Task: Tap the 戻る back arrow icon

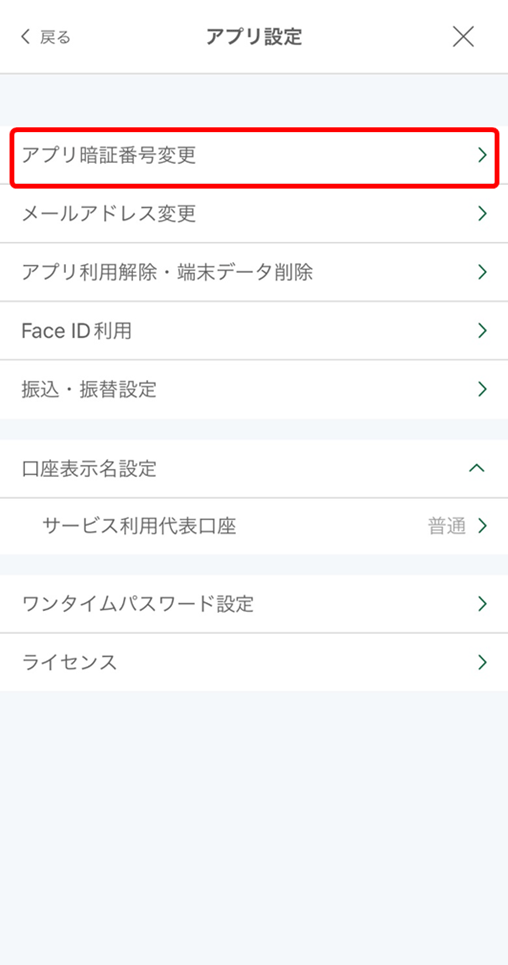Action: tap(25, 37)
